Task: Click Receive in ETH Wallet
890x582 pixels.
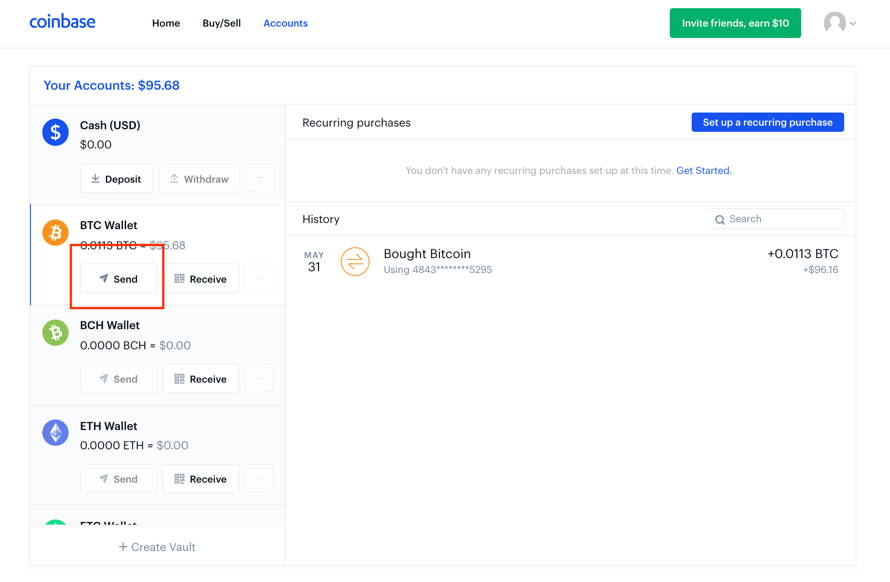Action: (x=201, y=479)
